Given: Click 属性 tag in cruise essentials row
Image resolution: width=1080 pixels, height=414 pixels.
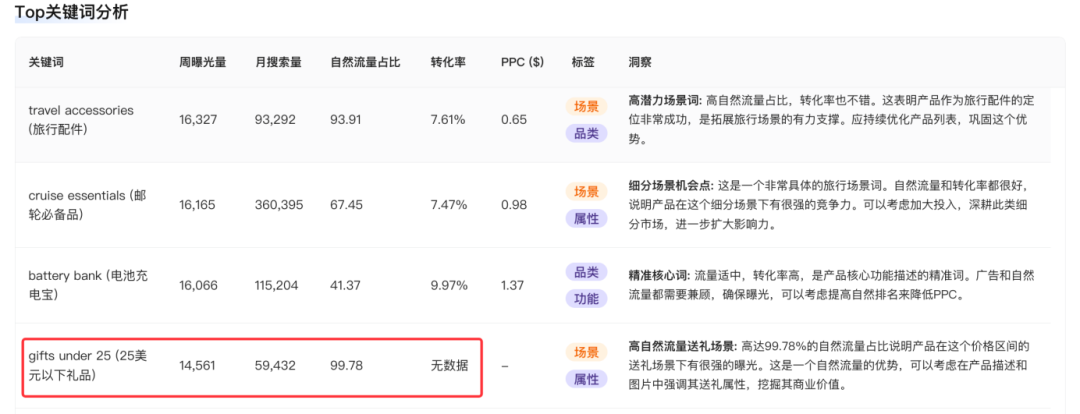Looking at the screenshot, I should point(587,219).
